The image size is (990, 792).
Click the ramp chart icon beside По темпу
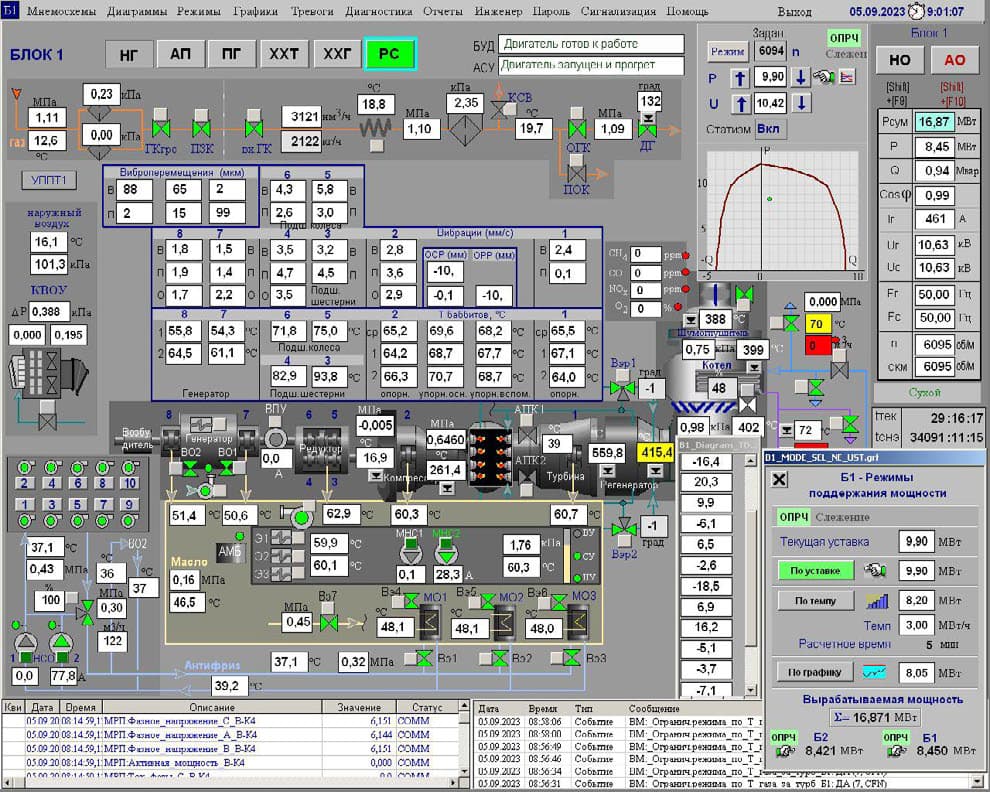tap(877, 601)
